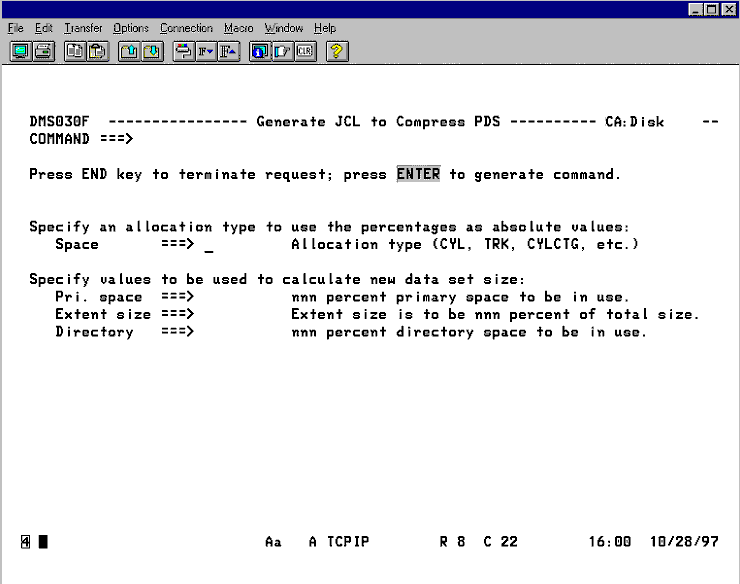
Task: Click the 'Aa' status bar indicator
Action: pos(273,542)
